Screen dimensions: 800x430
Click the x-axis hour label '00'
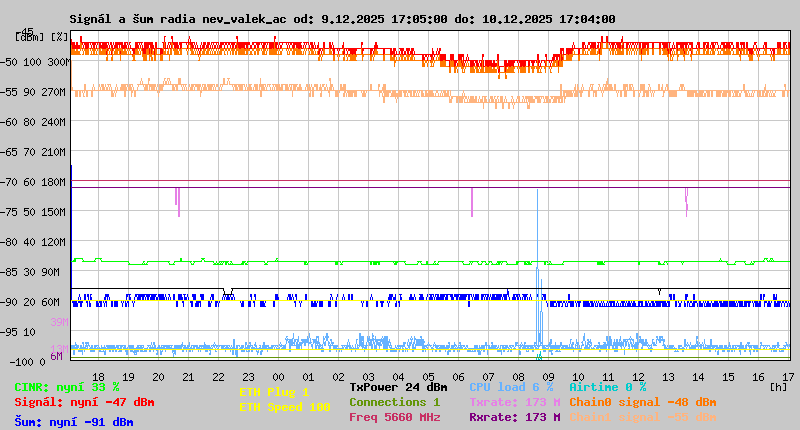point(278,377)
